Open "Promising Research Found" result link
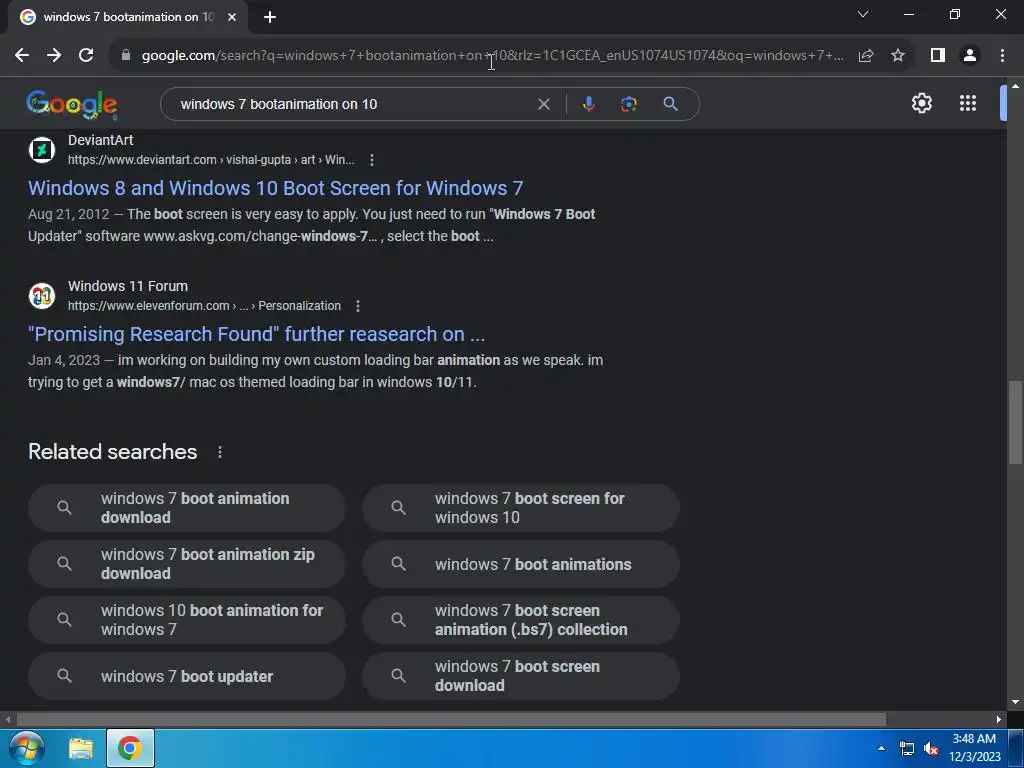Image resolution: width=1024 pixels, height=768 pixels. click(x=256, y=334)
